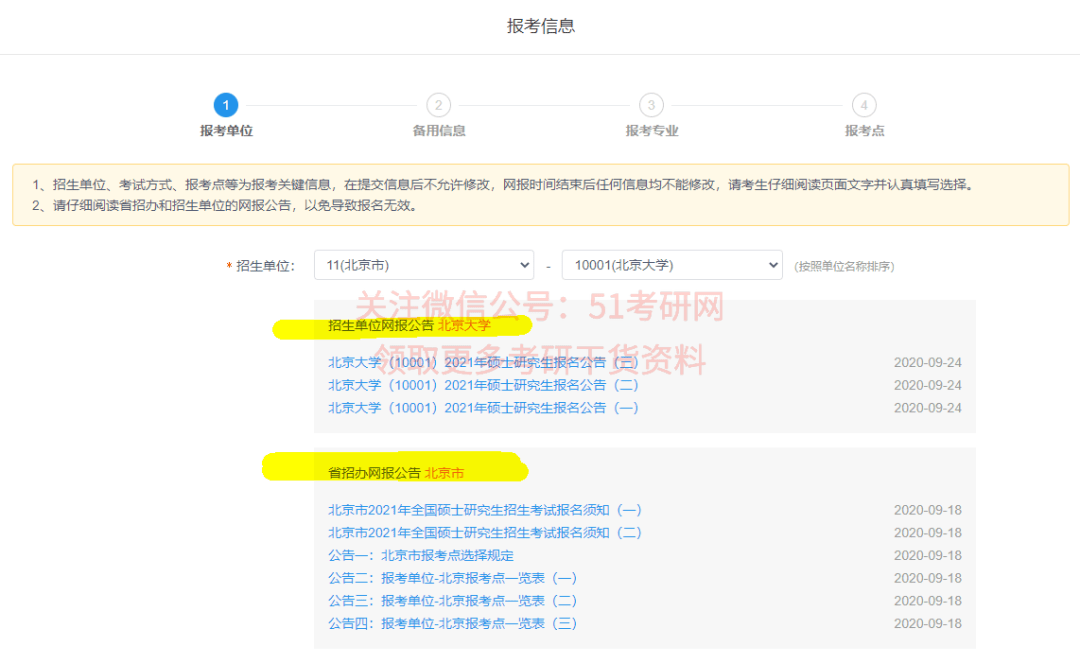Click date 2020-09-18 beside 公告三

point(928,601)
